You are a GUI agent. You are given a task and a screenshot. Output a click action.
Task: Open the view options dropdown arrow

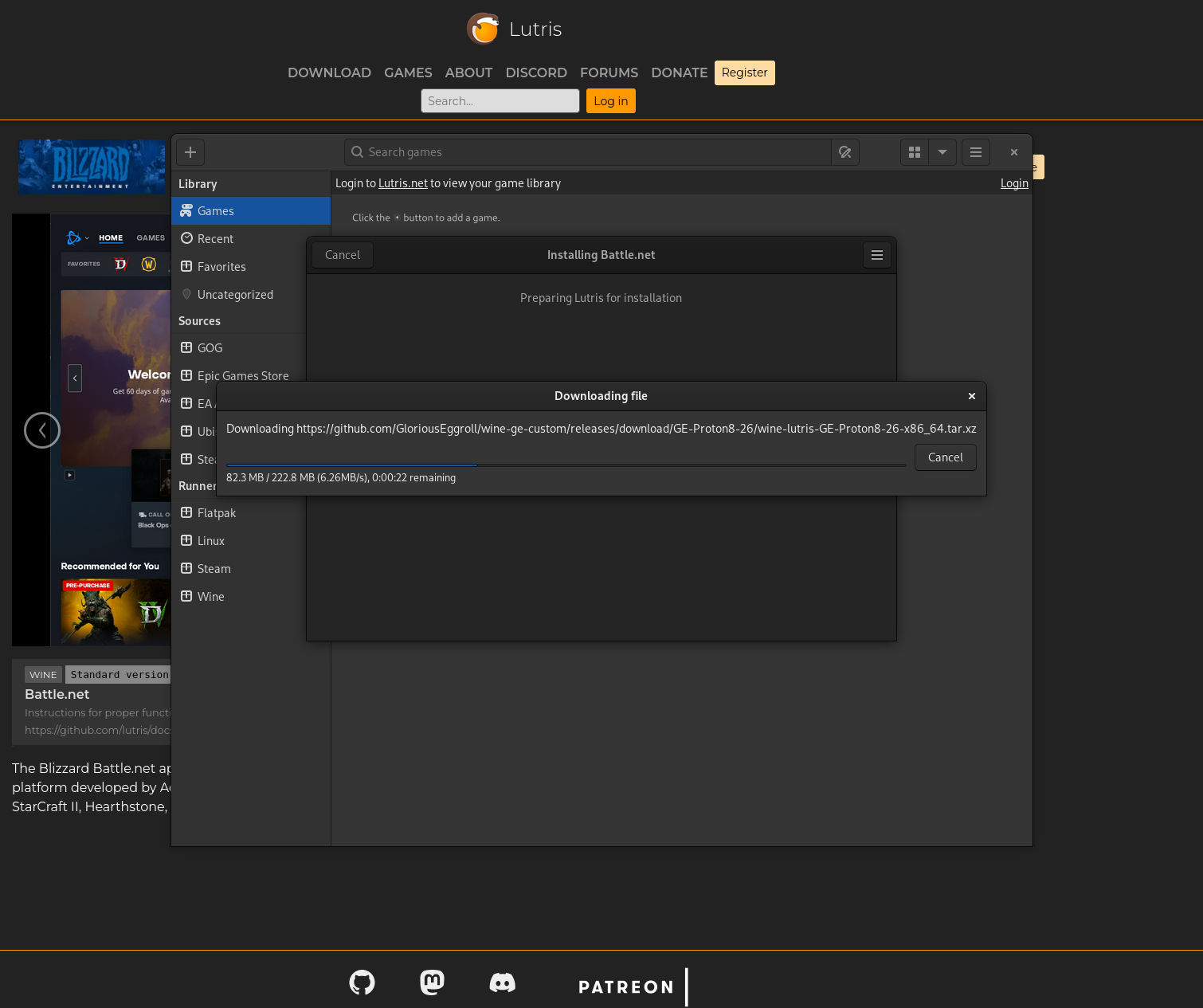pos(942,151)
